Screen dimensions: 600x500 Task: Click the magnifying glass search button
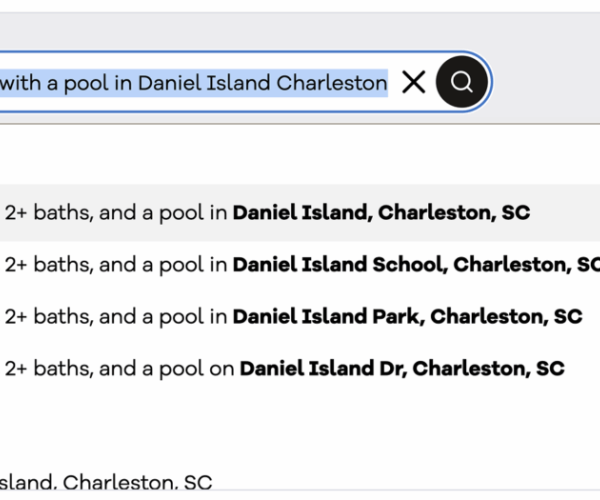(x=462, y=83)
